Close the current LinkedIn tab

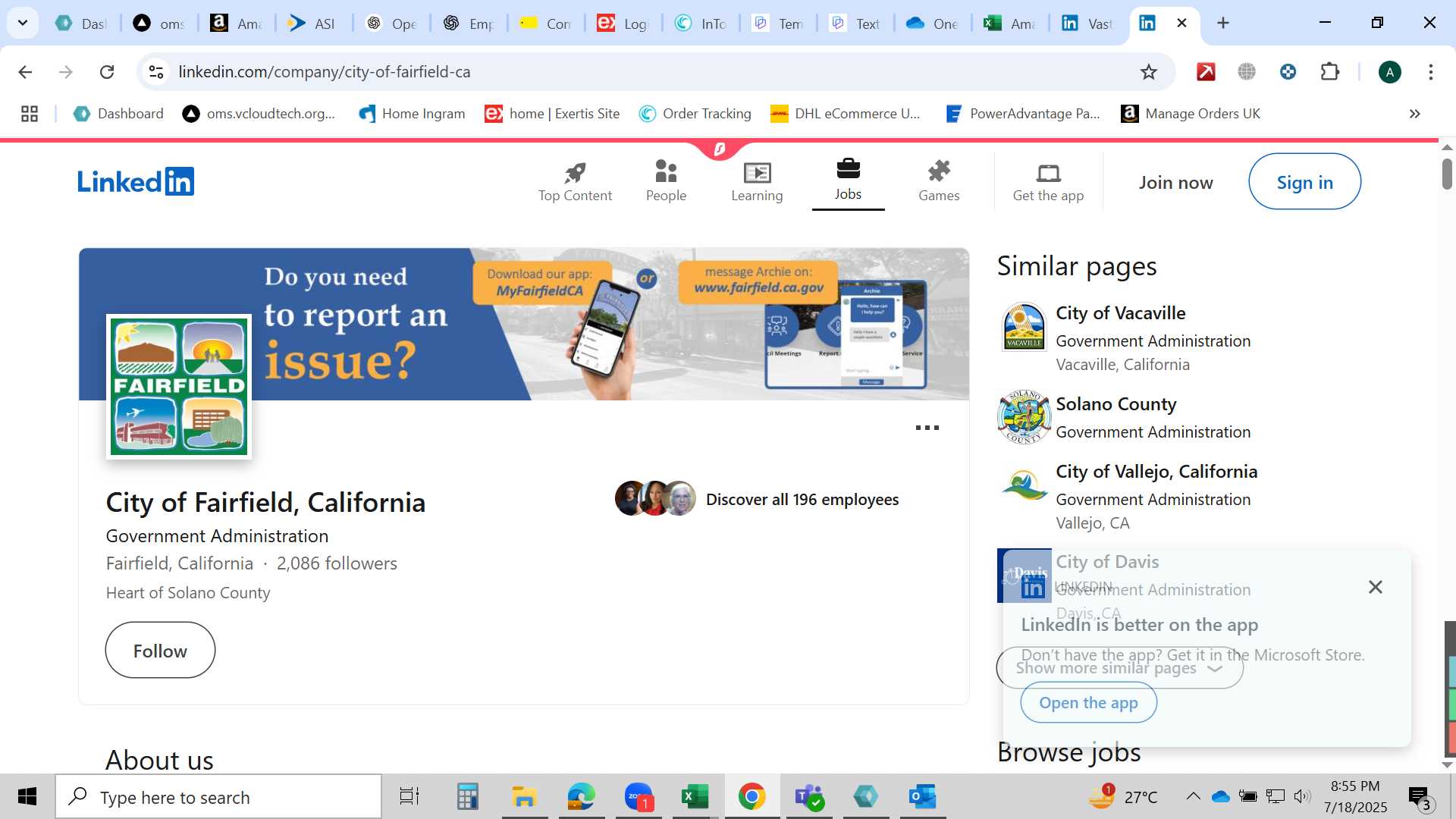click(x=1181, y=24)
